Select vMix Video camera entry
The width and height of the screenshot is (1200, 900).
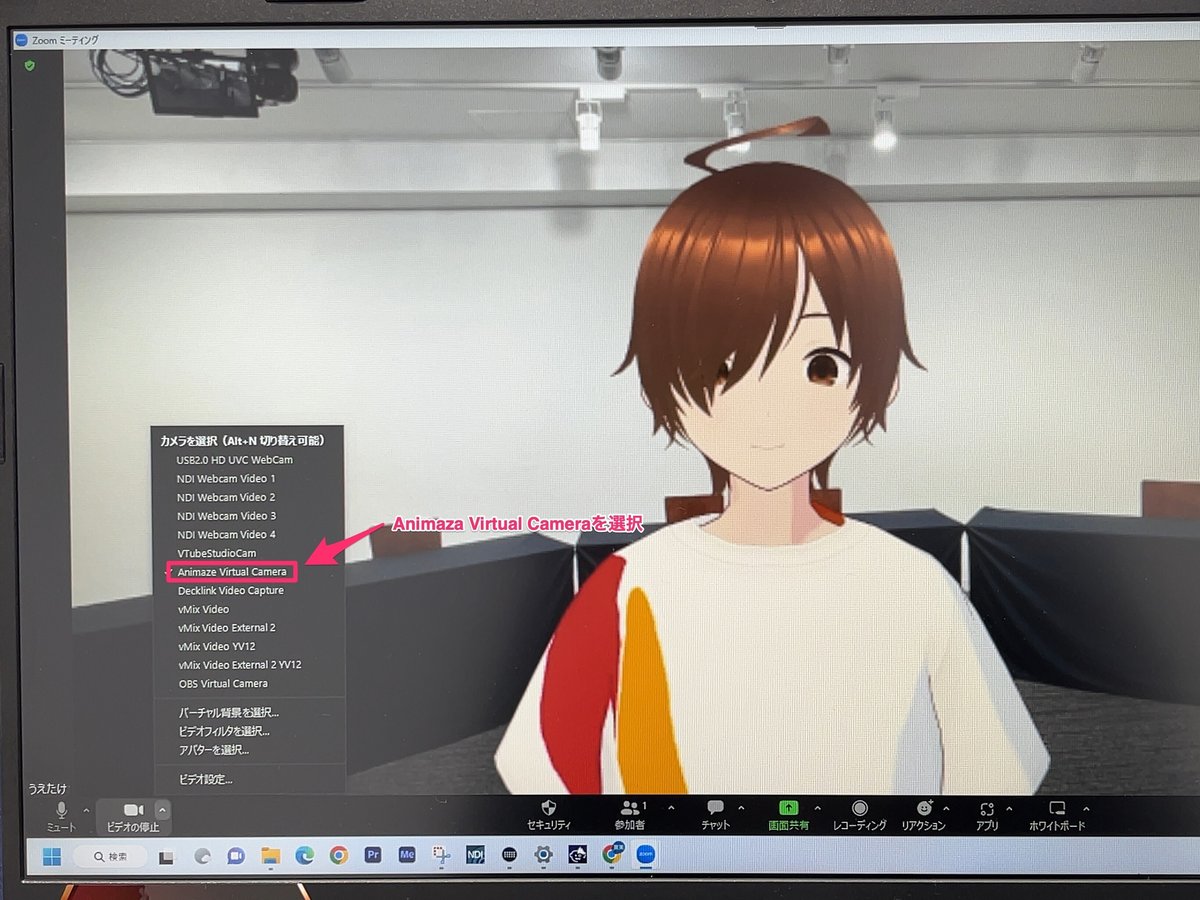point(203,609)
